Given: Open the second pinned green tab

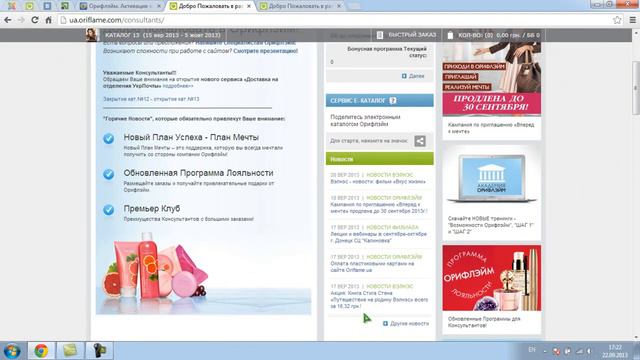Looking at the screenshot, I should tap(29, 6).
